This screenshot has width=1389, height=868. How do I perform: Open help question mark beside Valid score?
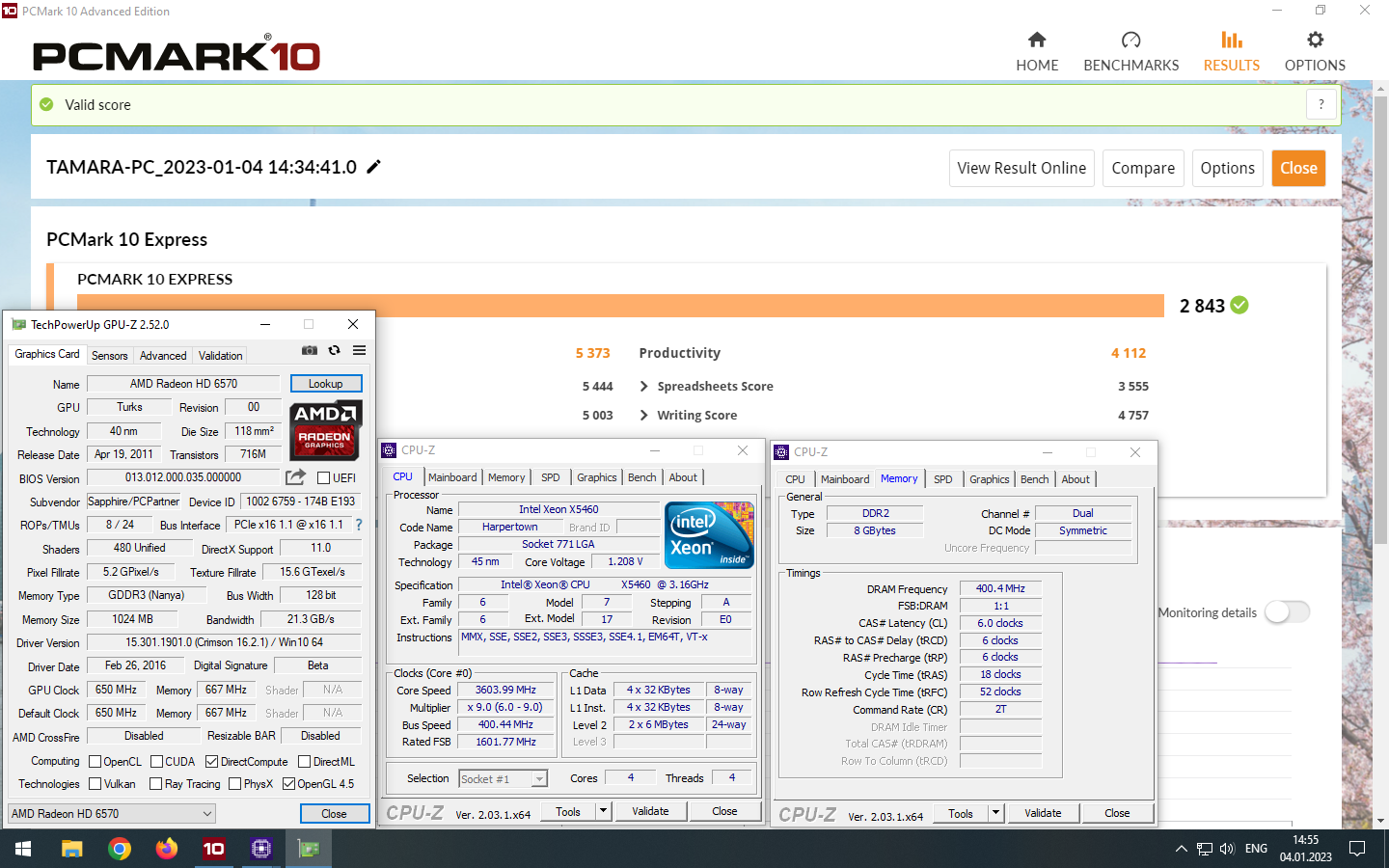pyautogui.click(x=1321, y=104)
